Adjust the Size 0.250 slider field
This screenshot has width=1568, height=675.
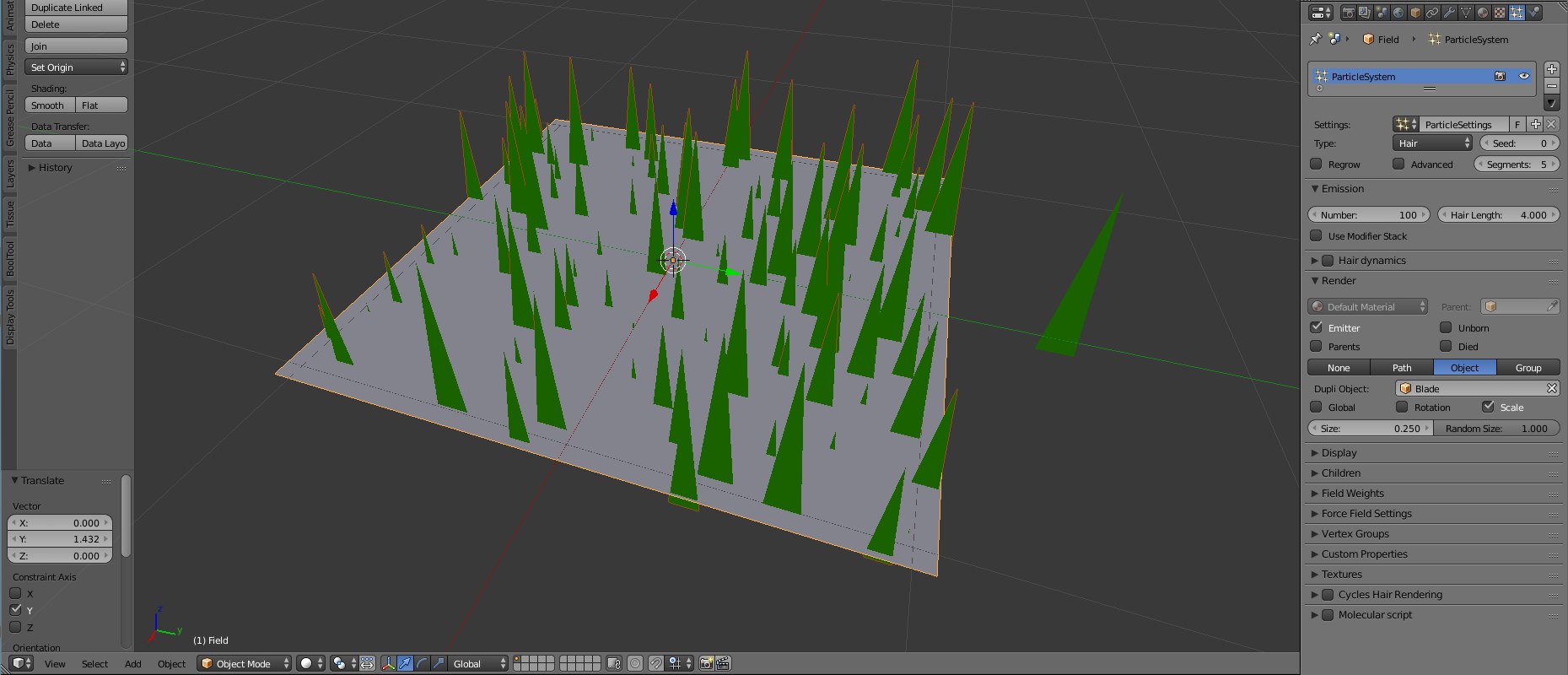click(1370, 428)
